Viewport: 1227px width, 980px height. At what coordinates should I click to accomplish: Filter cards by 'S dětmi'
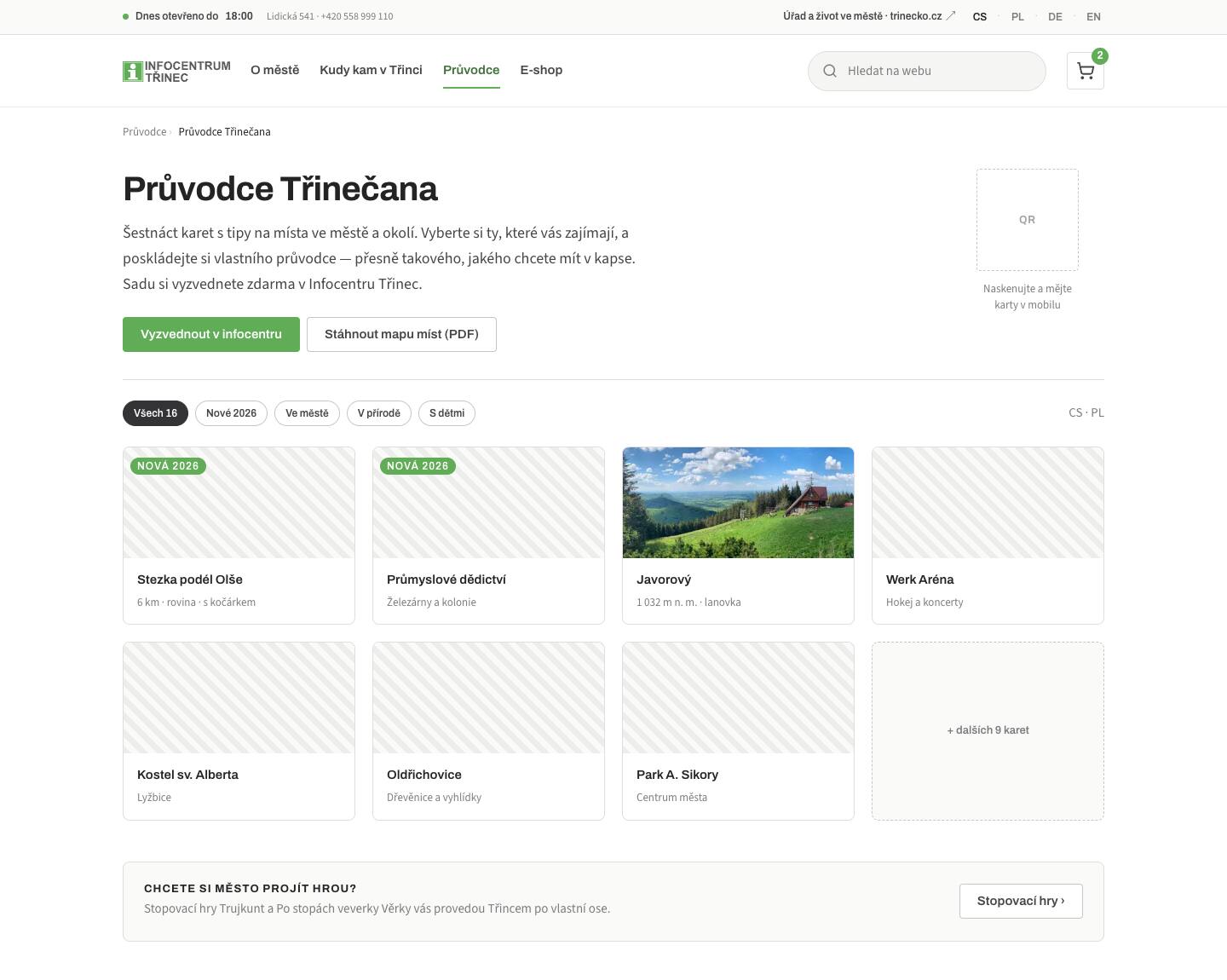tap(446, 413)
